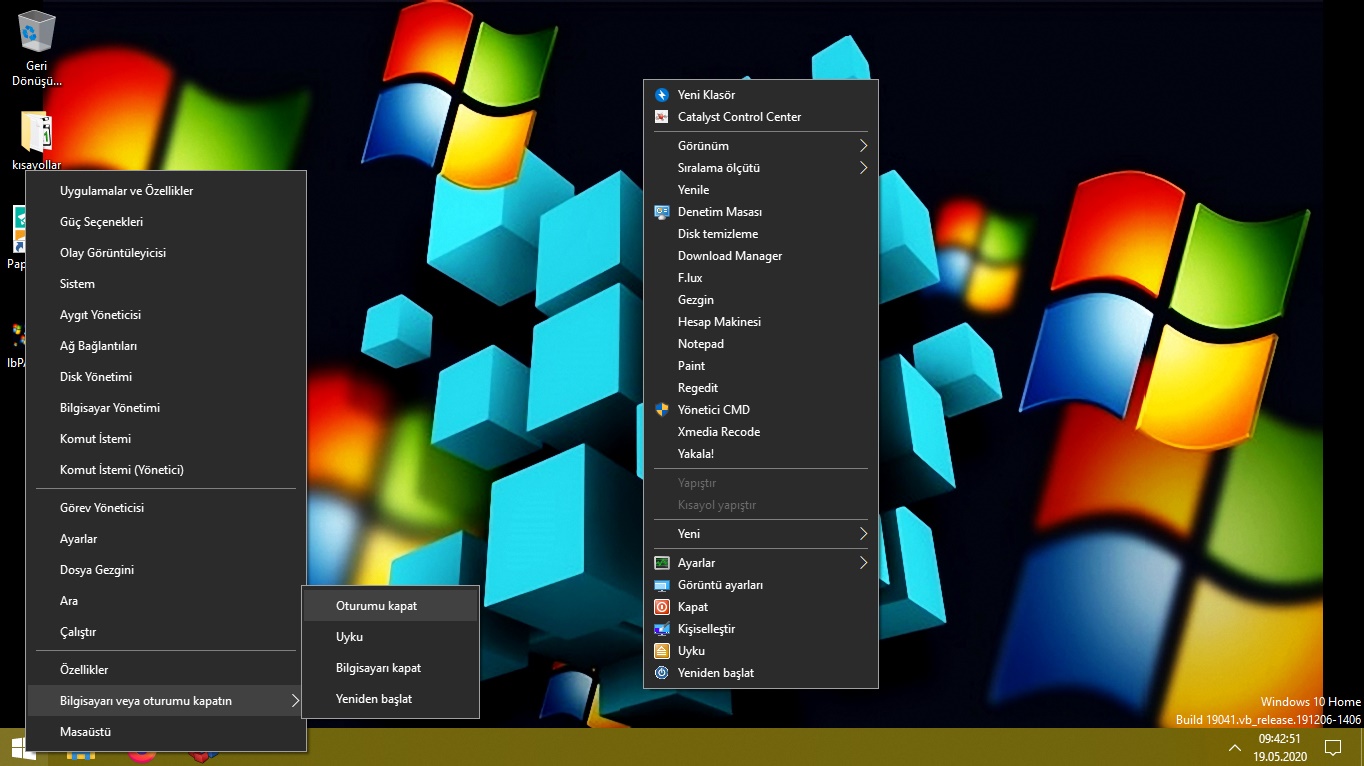The image size is (1364, 766).
Task: Choose Sistem in the Win+X menu
Action: coord(166,284)
